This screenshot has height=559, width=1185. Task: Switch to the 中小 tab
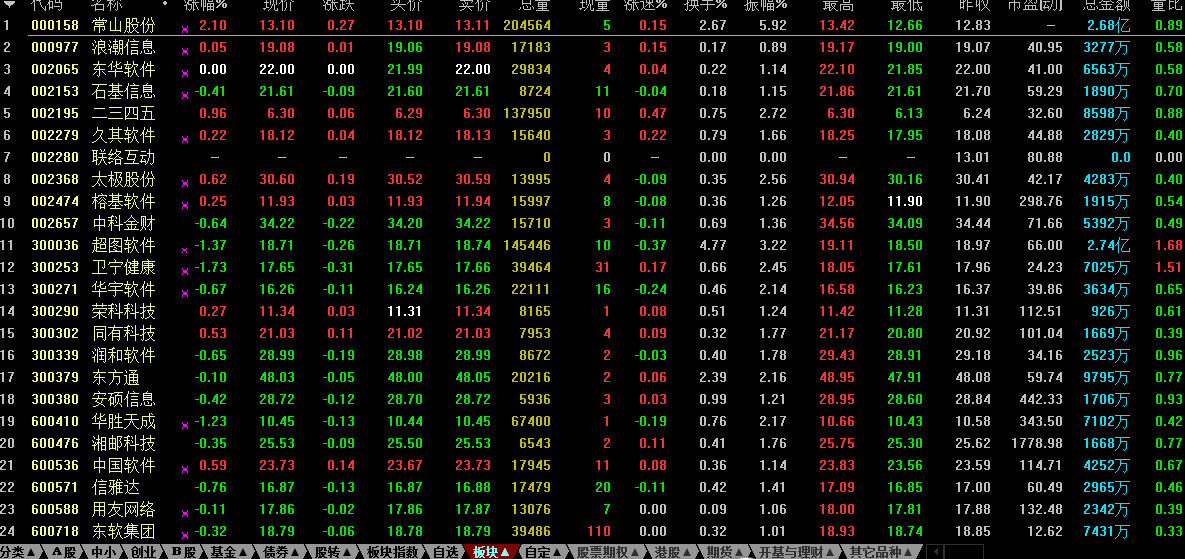(x=104, y=552)
